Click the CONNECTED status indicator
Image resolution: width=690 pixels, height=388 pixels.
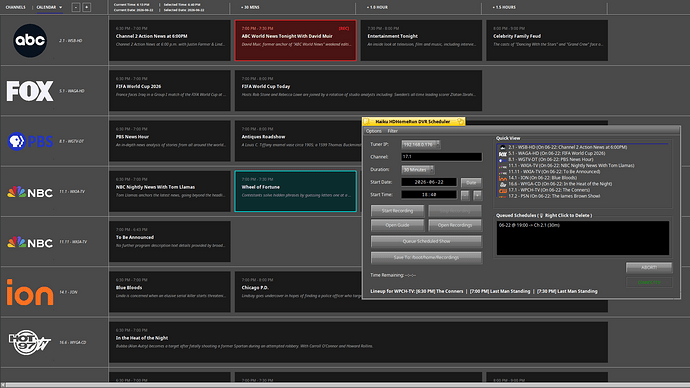[x=649, y=282]
